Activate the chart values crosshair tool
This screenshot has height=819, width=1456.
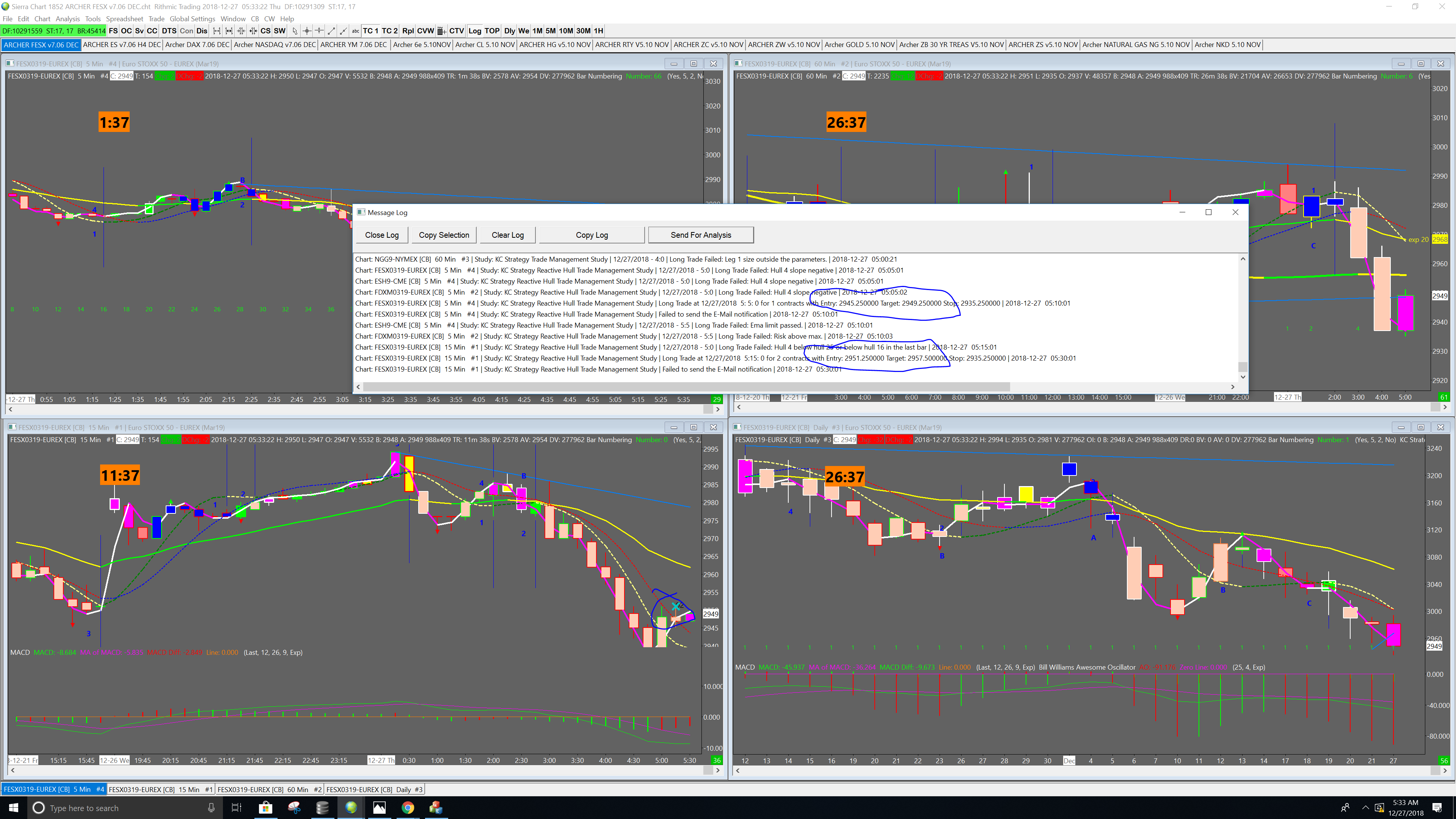(x=307, y=31)
